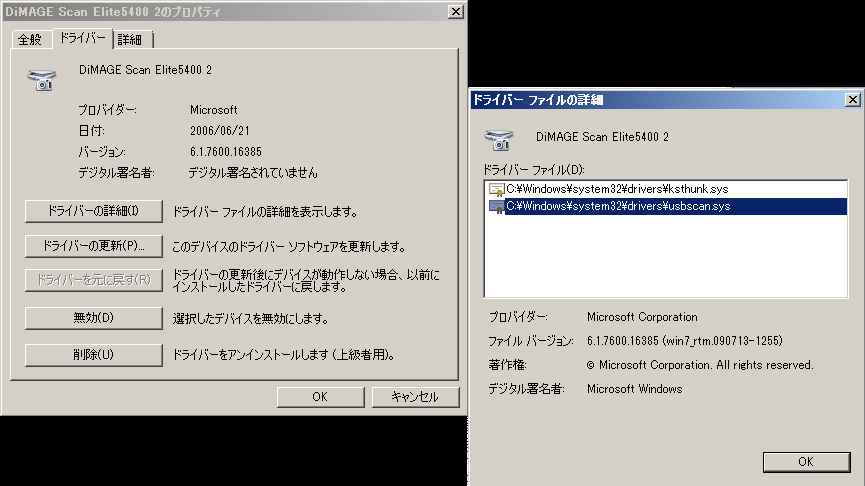Image resolution: width=865 pixels, height=486 pixels.
Task: Open the 詳細 tab
Action: coord(131,40)
